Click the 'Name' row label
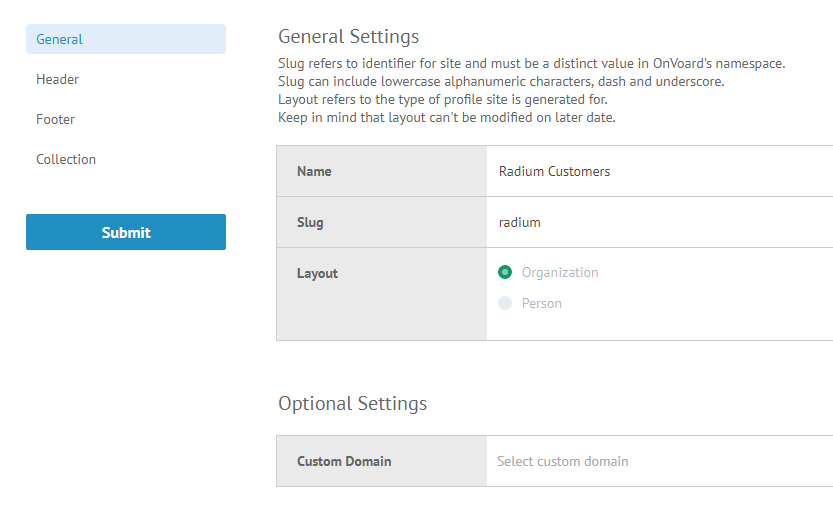This screenshot has height=524, width=833. (x=314, y=171)
